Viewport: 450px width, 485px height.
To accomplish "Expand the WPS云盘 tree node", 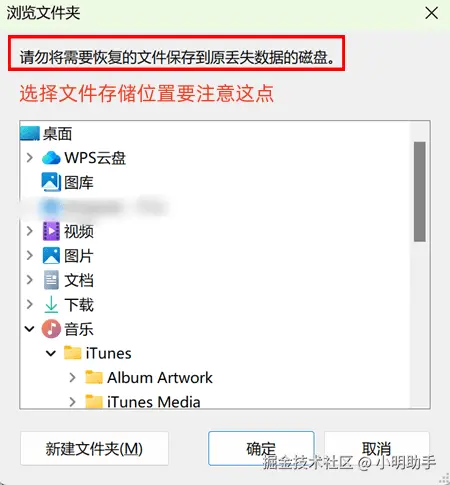I will [30, 158].
